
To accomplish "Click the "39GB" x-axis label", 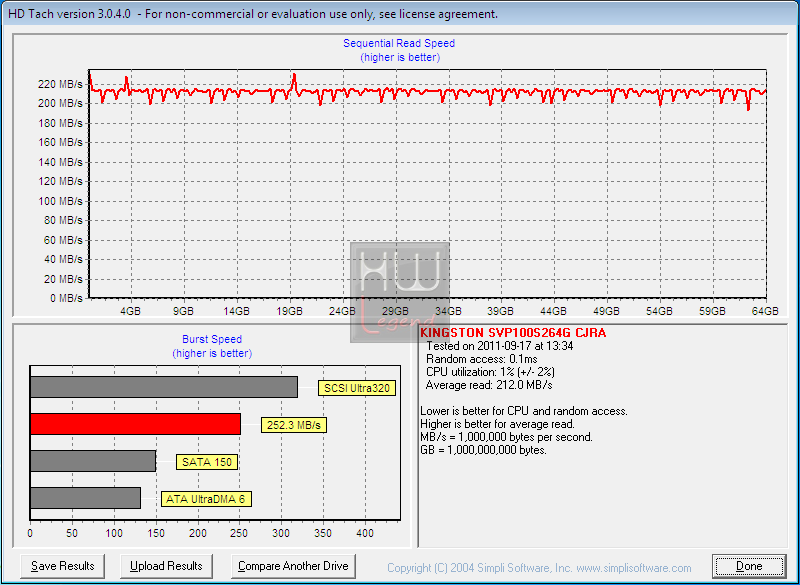I will 501,311.
